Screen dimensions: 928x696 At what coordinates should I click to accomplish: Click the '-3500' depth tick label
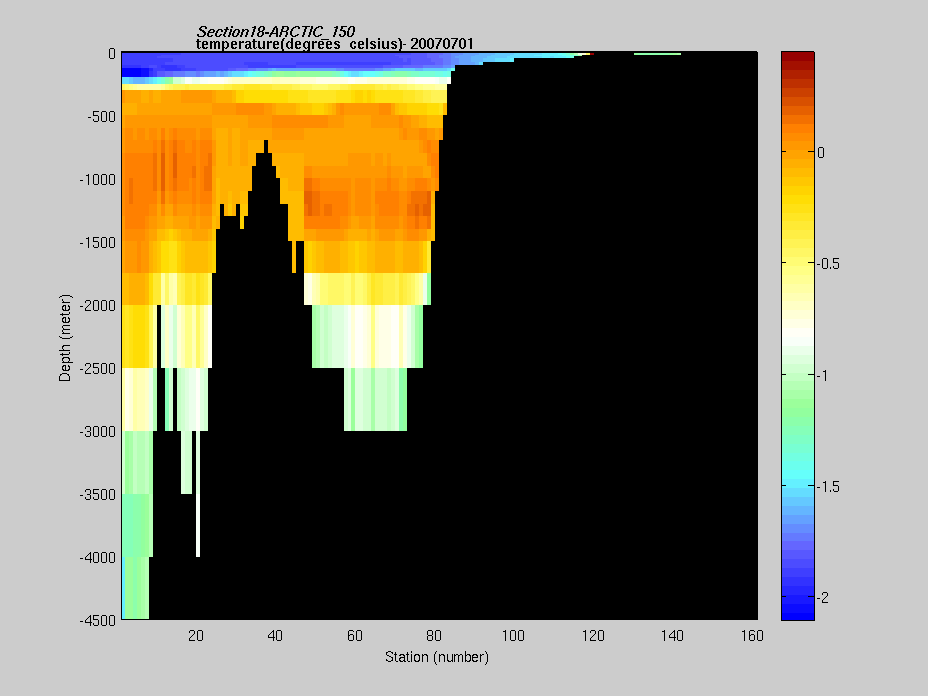click(98, 494)
